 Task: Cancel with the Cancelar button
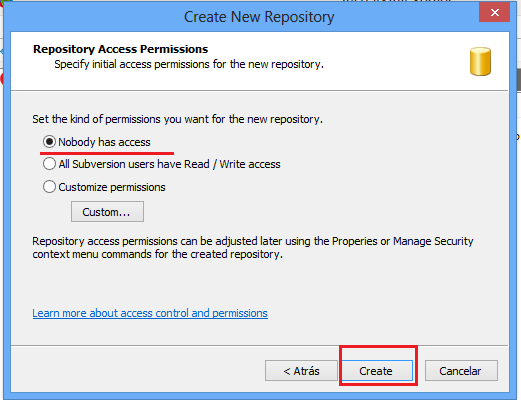point(461,371)
